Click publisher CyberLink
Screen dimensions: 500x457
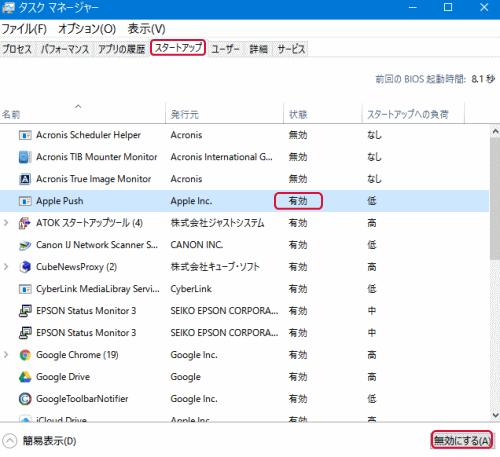point(191,289)
